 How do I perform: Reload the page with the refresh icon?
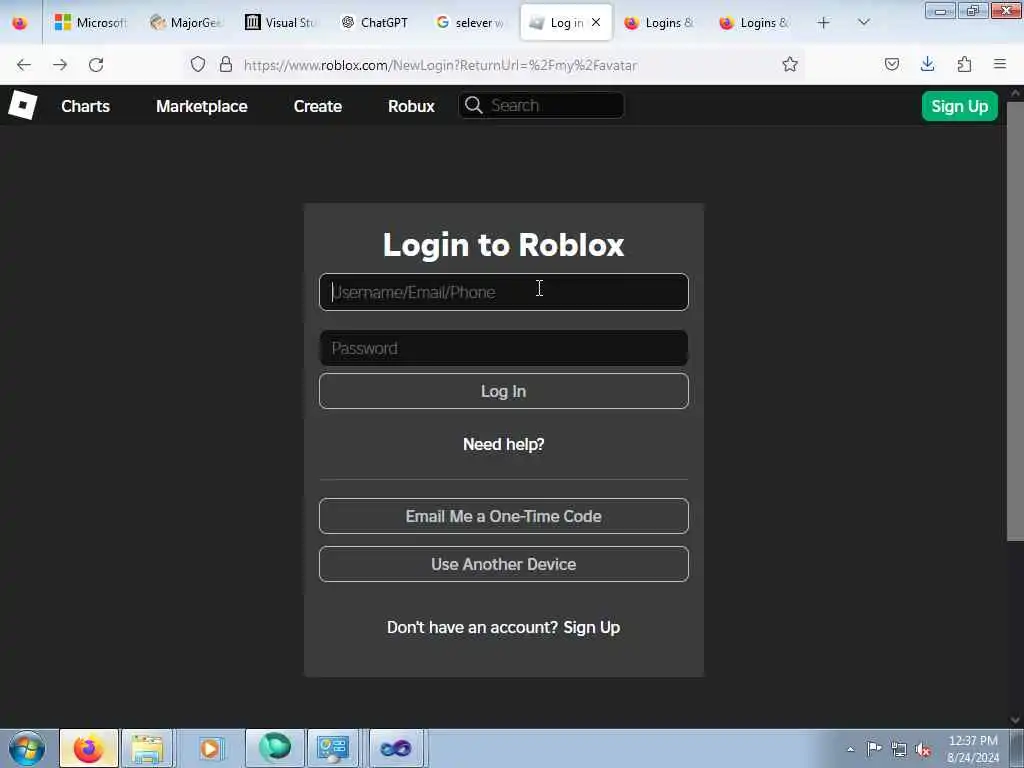click(x=96, y=65)
